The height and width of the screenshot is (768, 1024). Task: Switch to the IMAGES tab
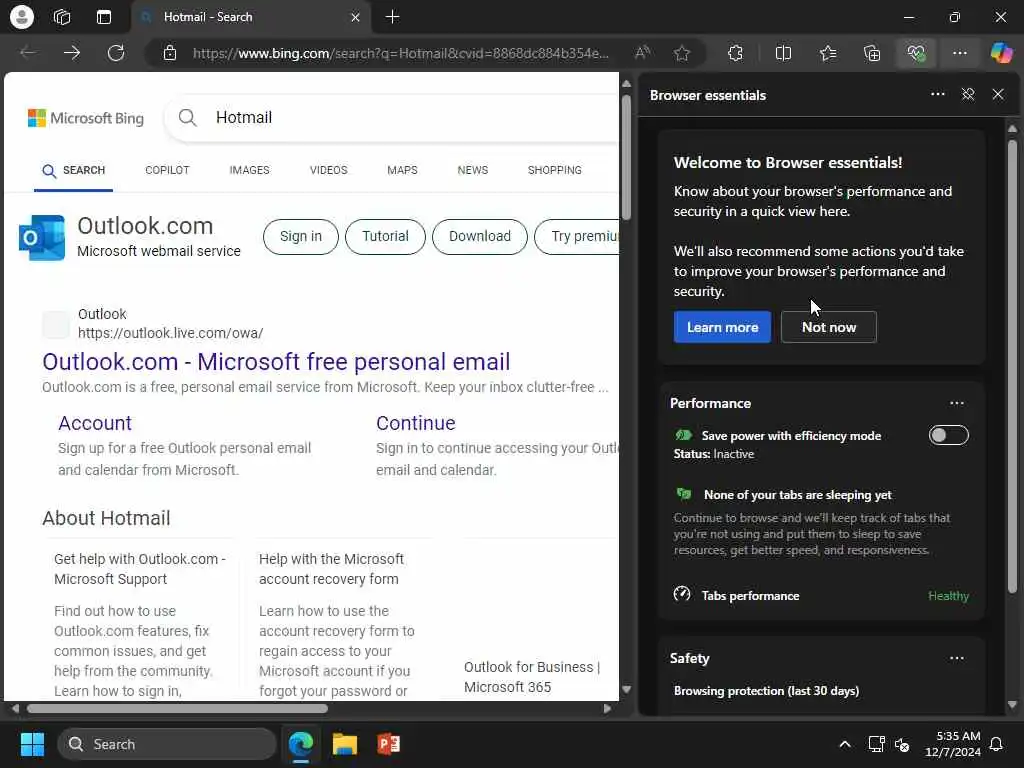(x=249, y=170)
